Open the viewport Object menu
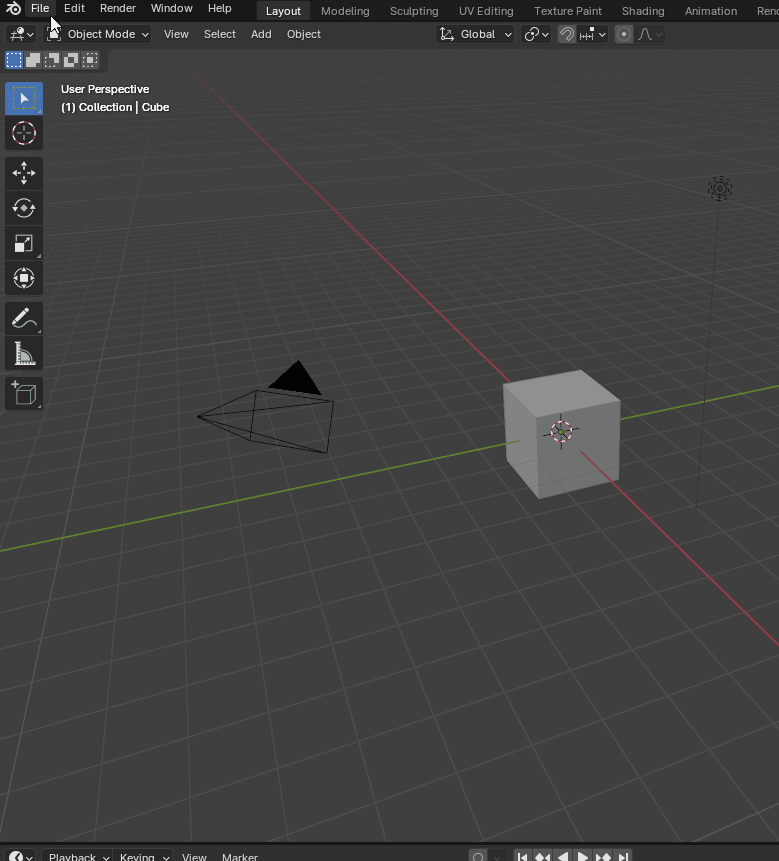This screenshot has height=861, width=779. pos(304,34)
